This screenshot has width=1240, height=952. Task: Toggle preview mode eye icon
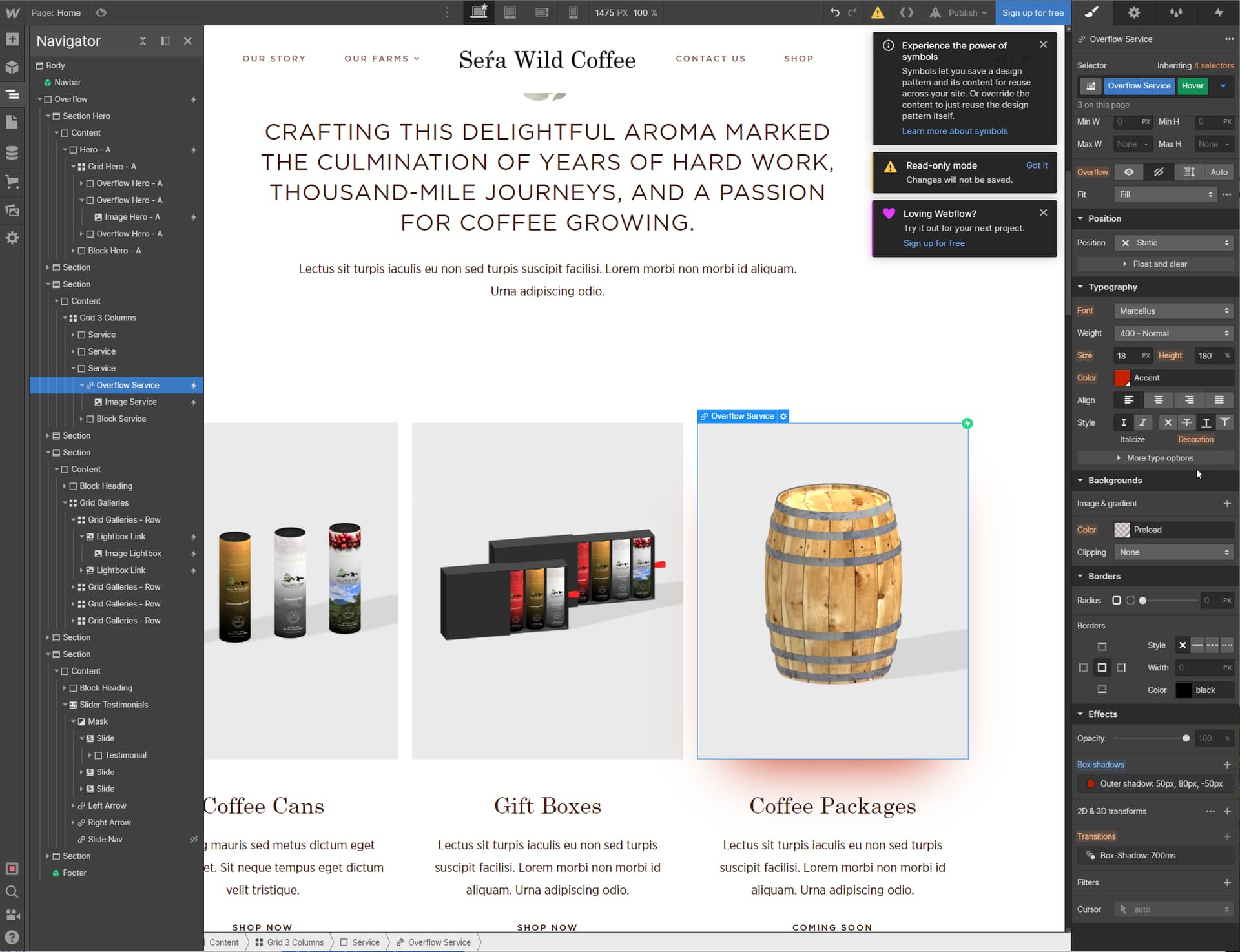point(101,12)
